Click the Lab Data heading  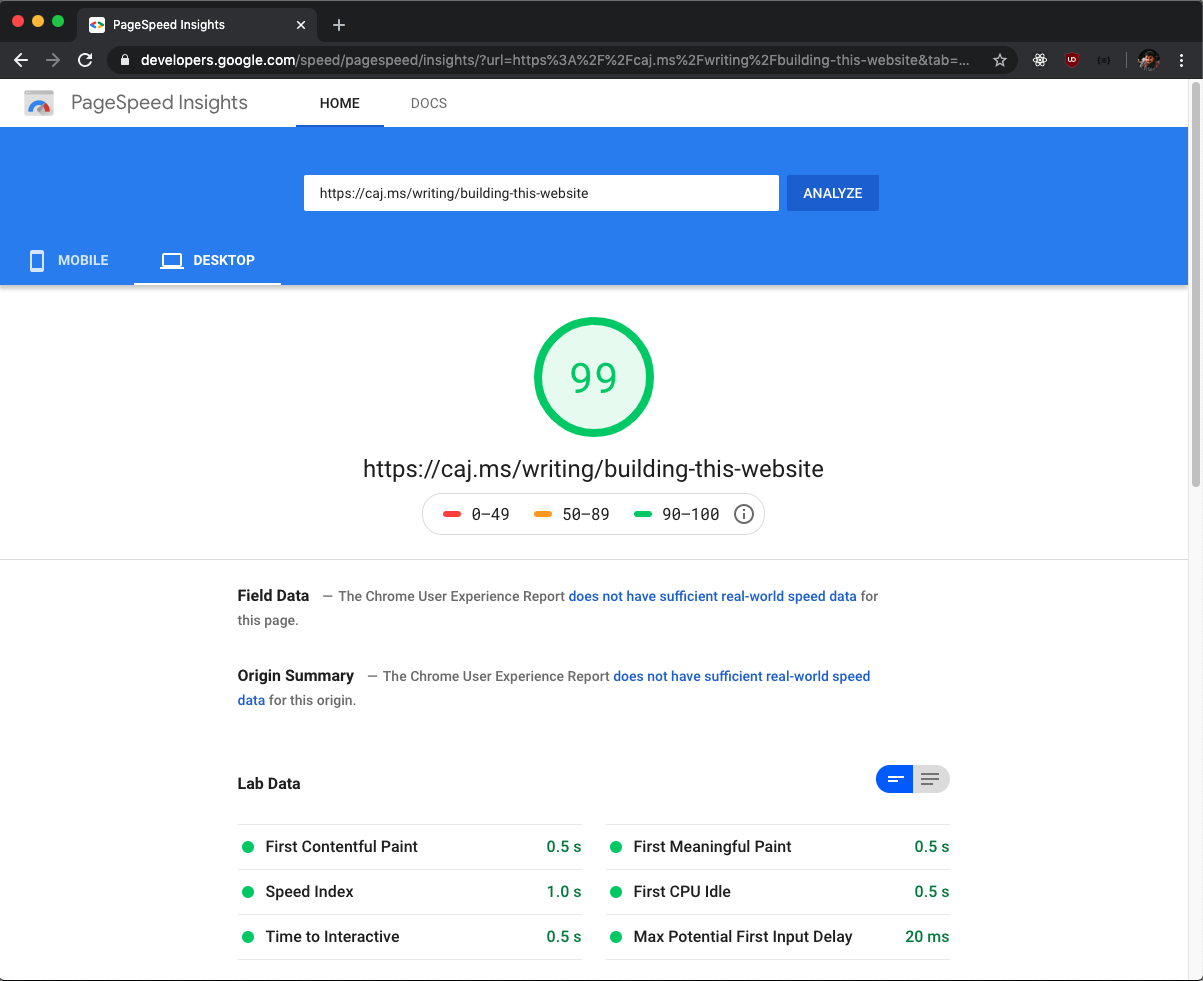coord(269,784)
